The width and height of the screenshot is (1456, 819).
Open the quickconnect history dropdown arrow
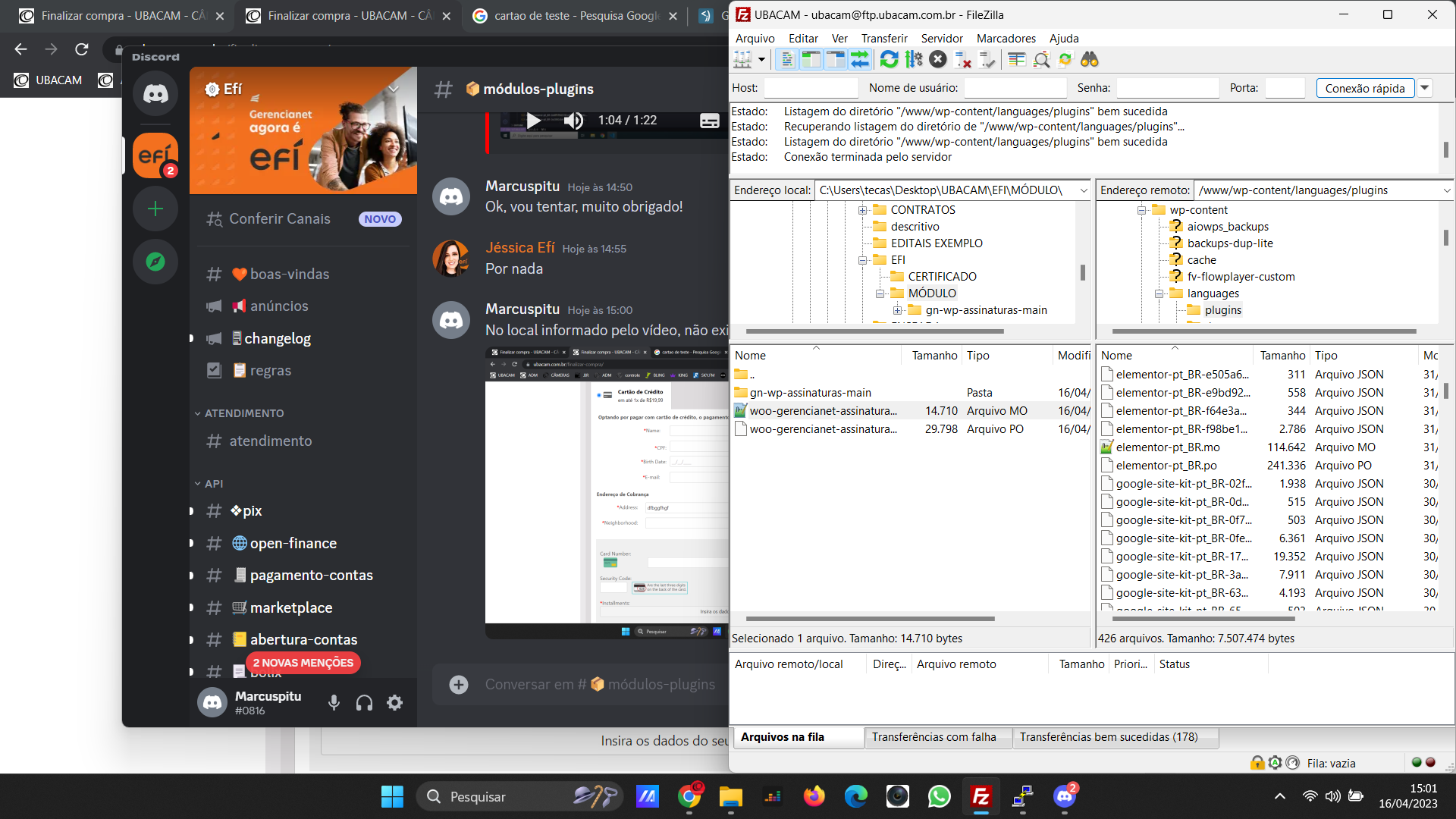tap(1425, 88)
